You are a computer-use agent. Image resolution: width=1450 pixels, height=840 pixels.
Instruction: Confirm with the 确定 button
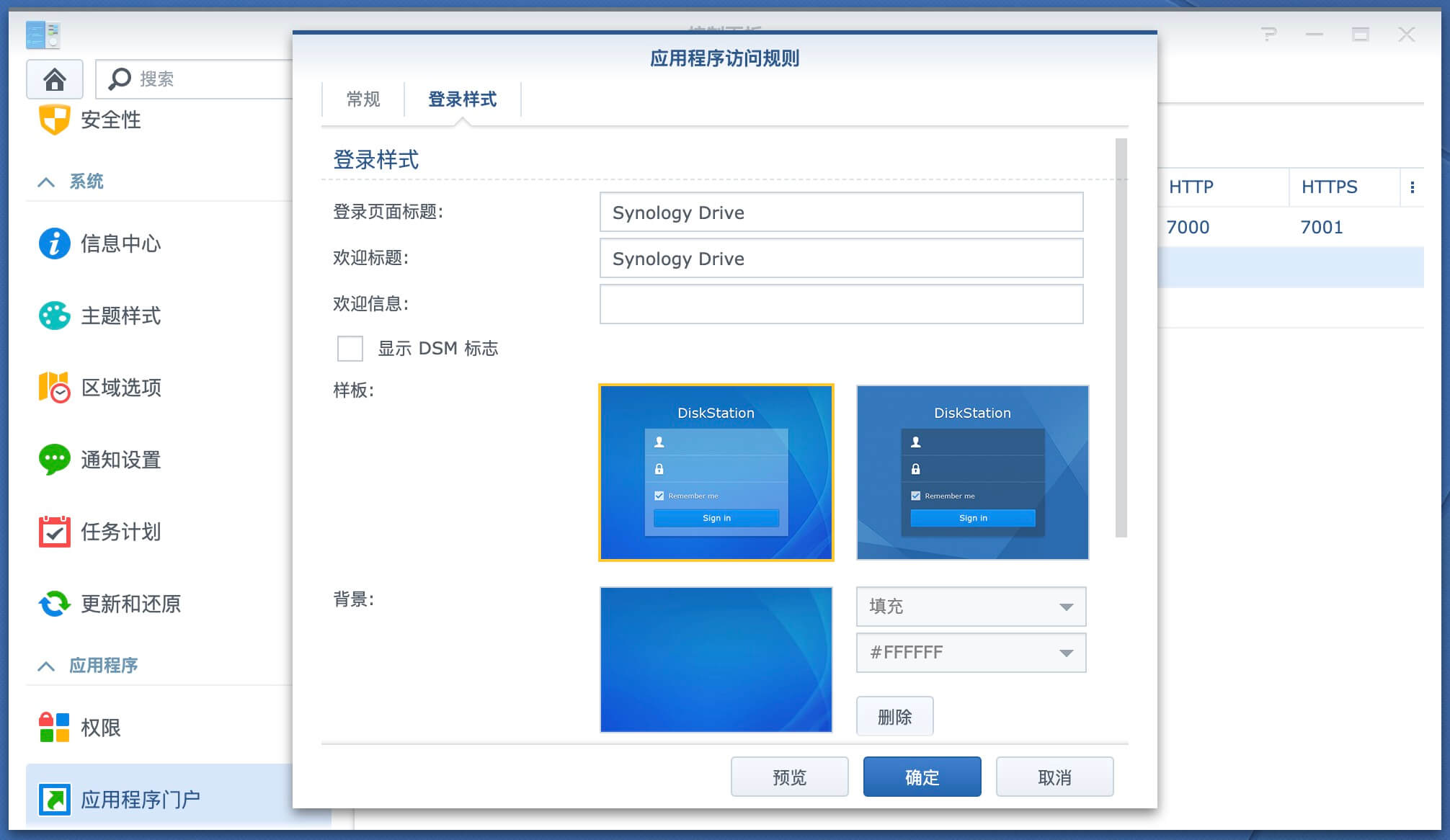922,777
